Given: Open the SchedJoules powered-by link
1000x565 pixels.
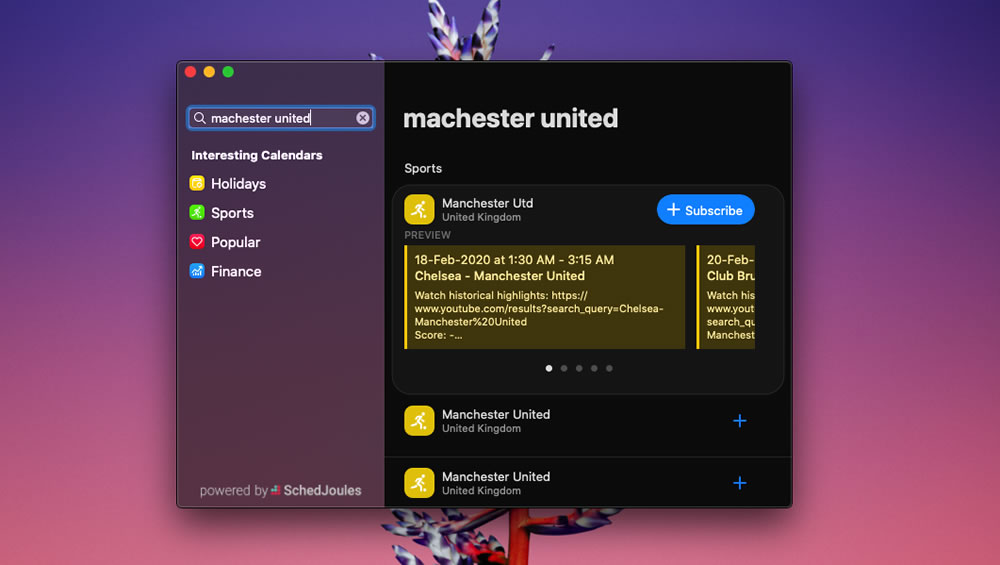Looking at the screenshot, I should pyautogui.click(x=281, y=490).
